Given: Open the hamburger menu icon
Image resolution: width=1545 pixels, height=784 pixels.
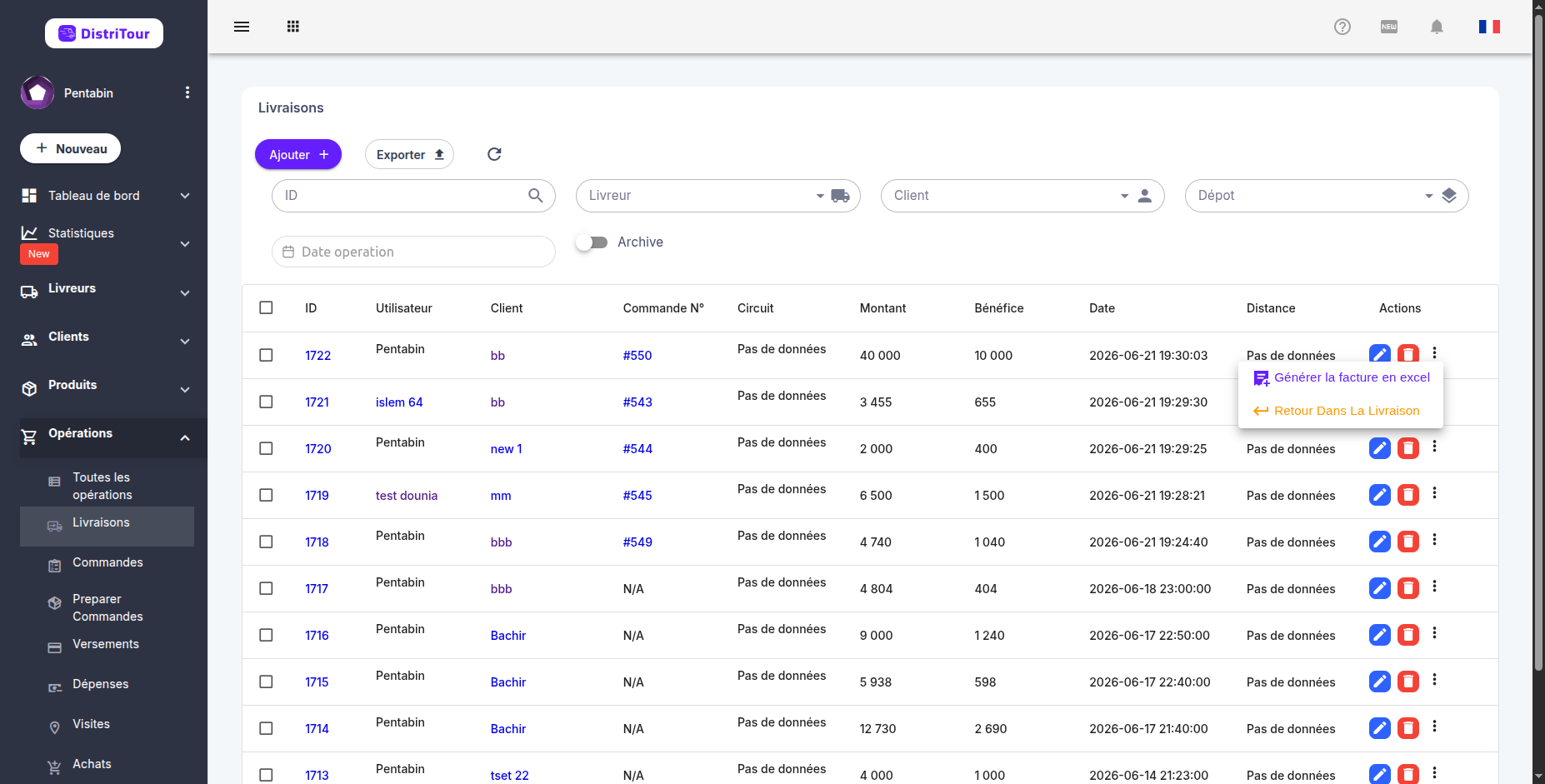Looking at the screenshot, I should [x=242, y=27].
